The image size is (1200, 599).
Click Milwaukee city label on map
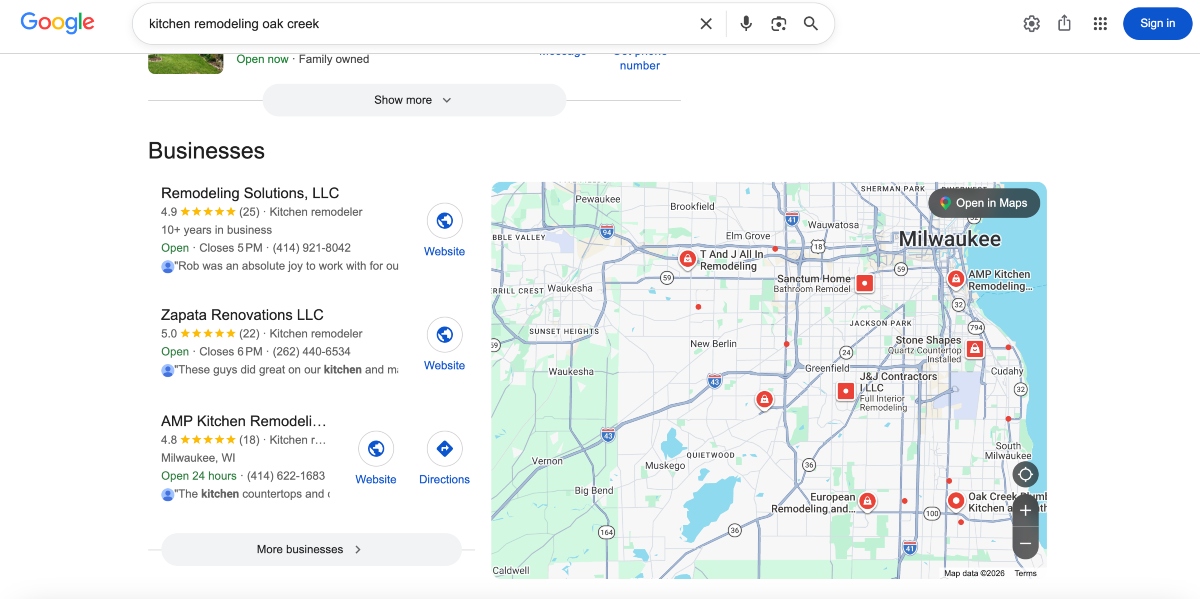coord(949,239)
